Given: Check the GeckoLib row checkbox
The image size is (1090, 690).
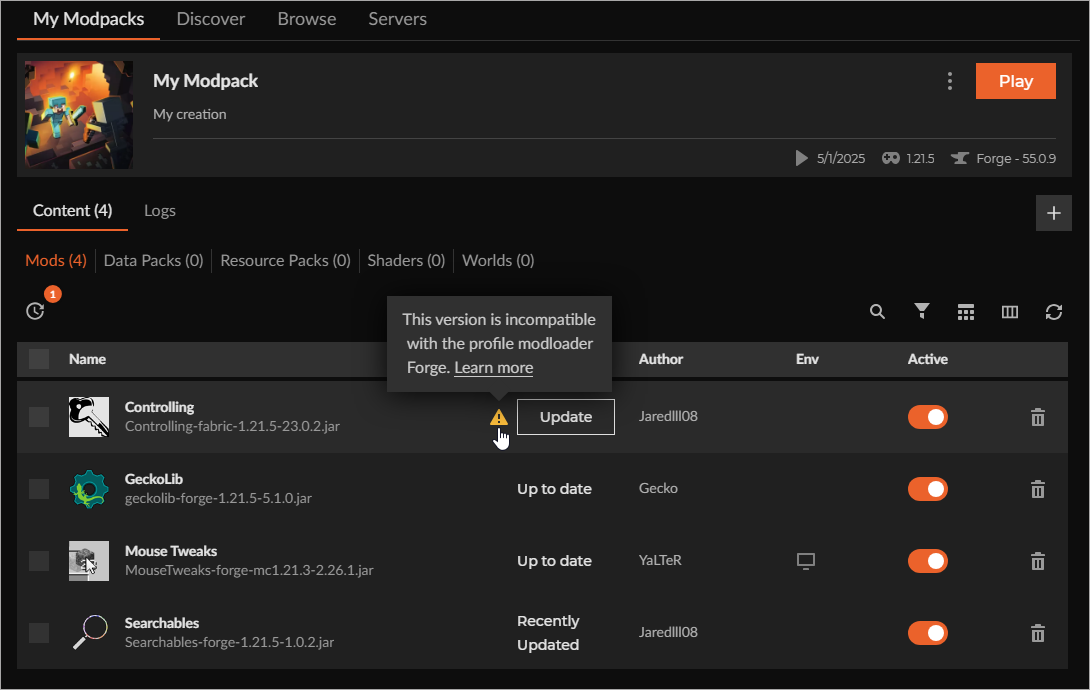Looking at the screenshot, I should click(x=39, y=489).
